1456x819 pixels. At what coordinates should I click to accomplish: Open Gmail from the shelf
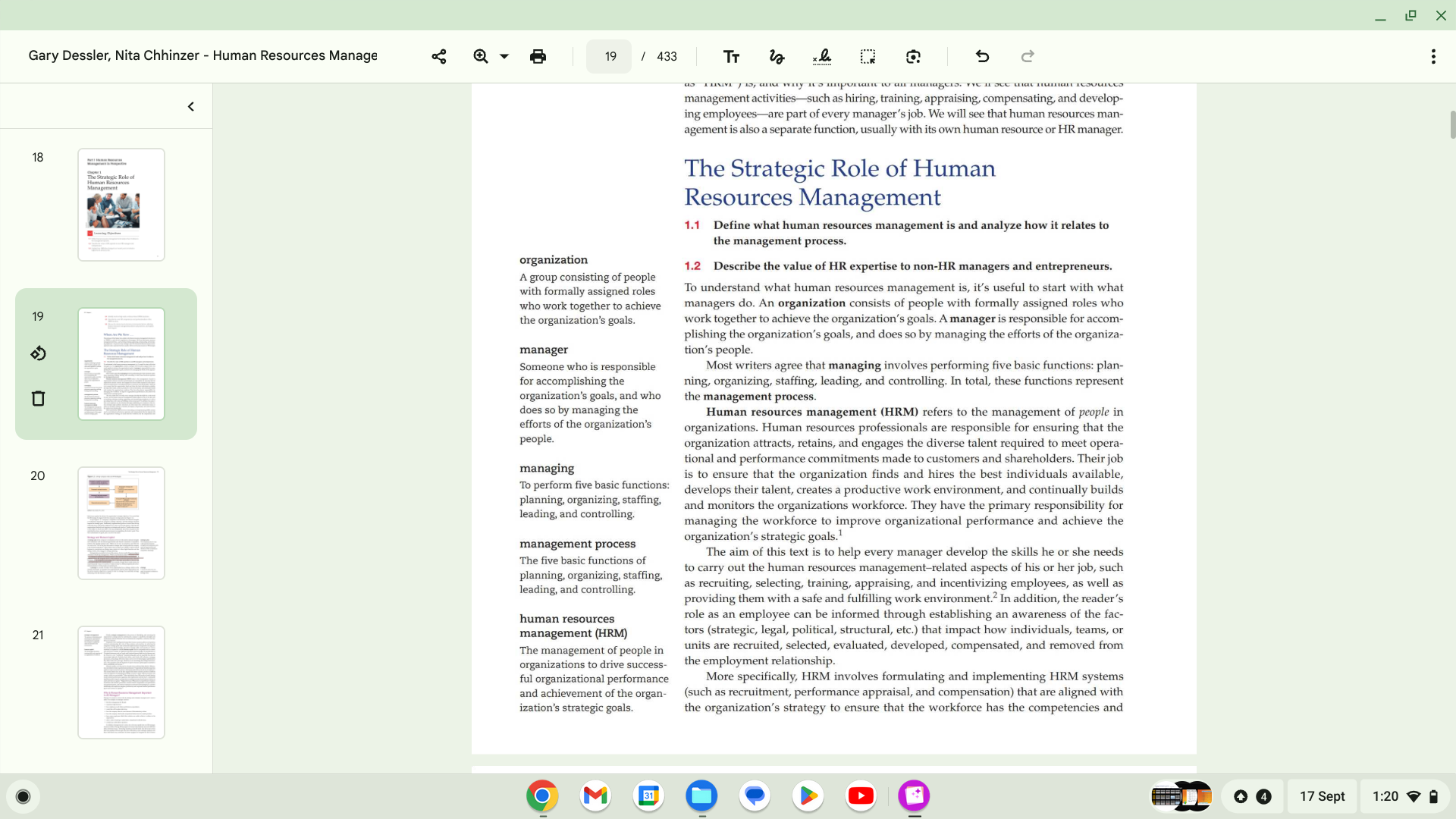pos(595,795)
